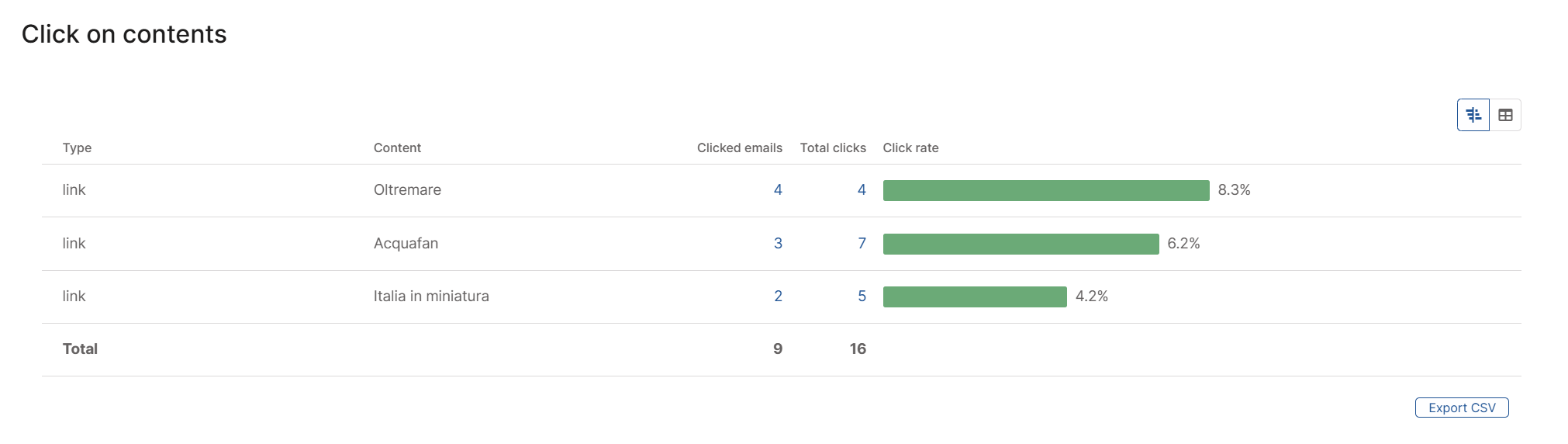Select the Italia in miniatura content row

click(x=782, y=297)
